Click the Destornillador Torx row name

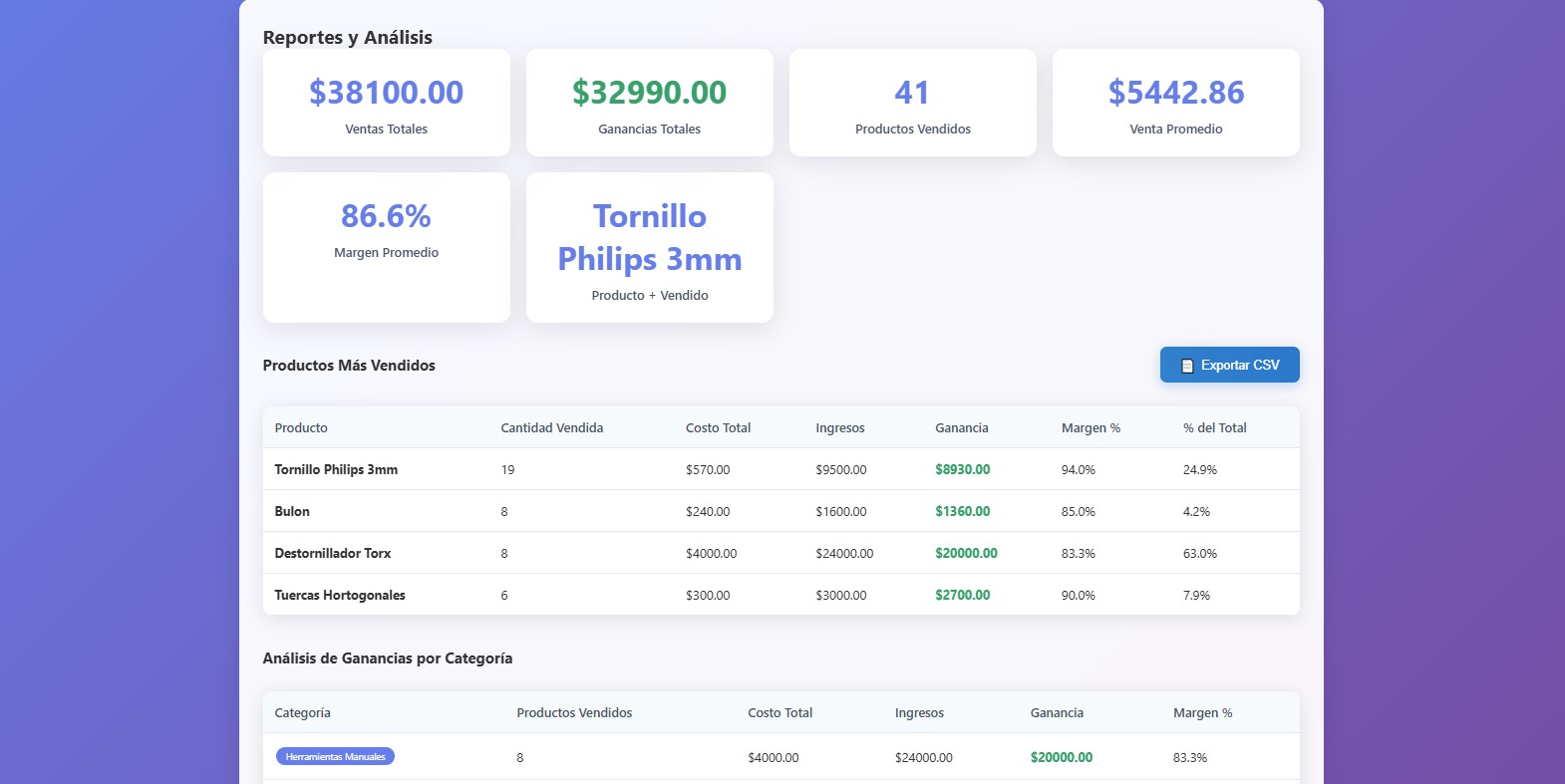(x=332, y=553)
